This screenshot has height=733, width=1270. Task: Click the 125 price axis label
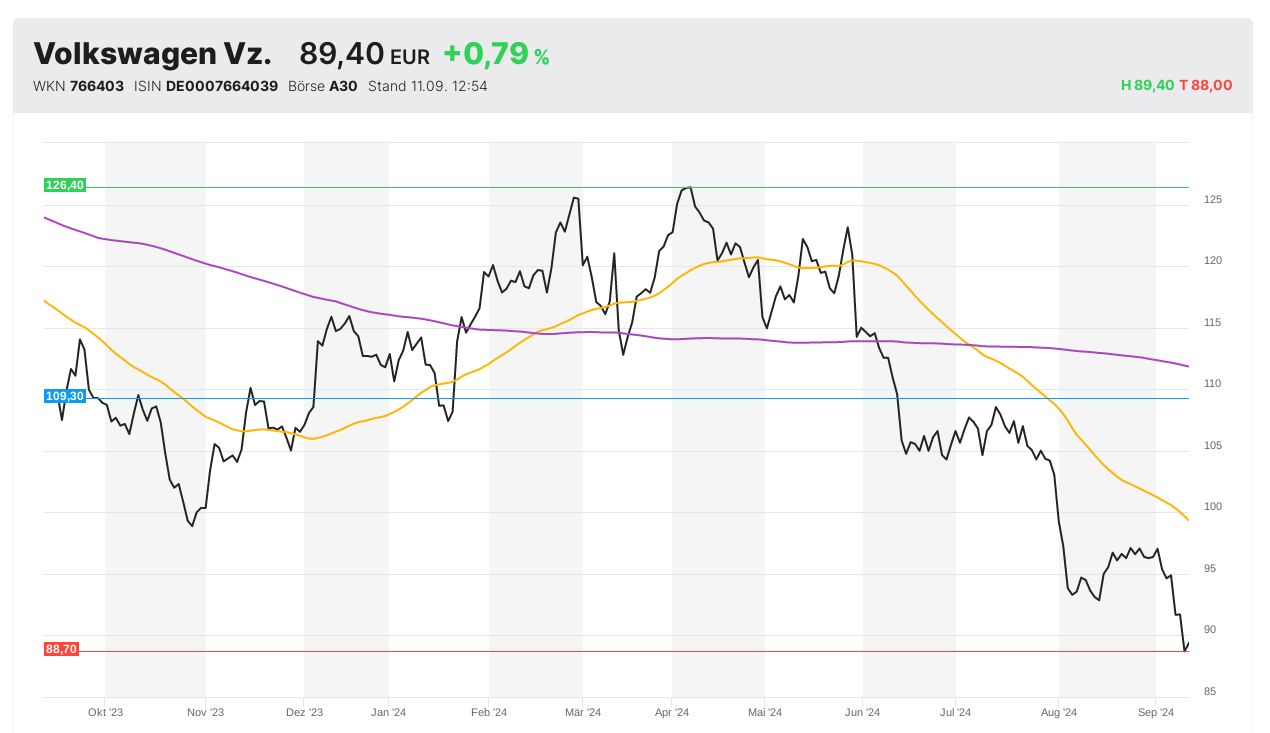click(1212, 200)
